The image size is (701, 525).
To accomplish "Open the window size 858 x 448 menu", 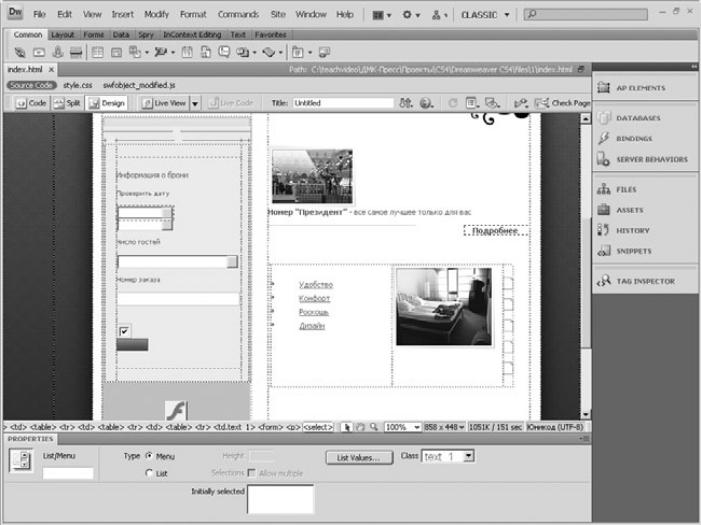I will (444, 428).
